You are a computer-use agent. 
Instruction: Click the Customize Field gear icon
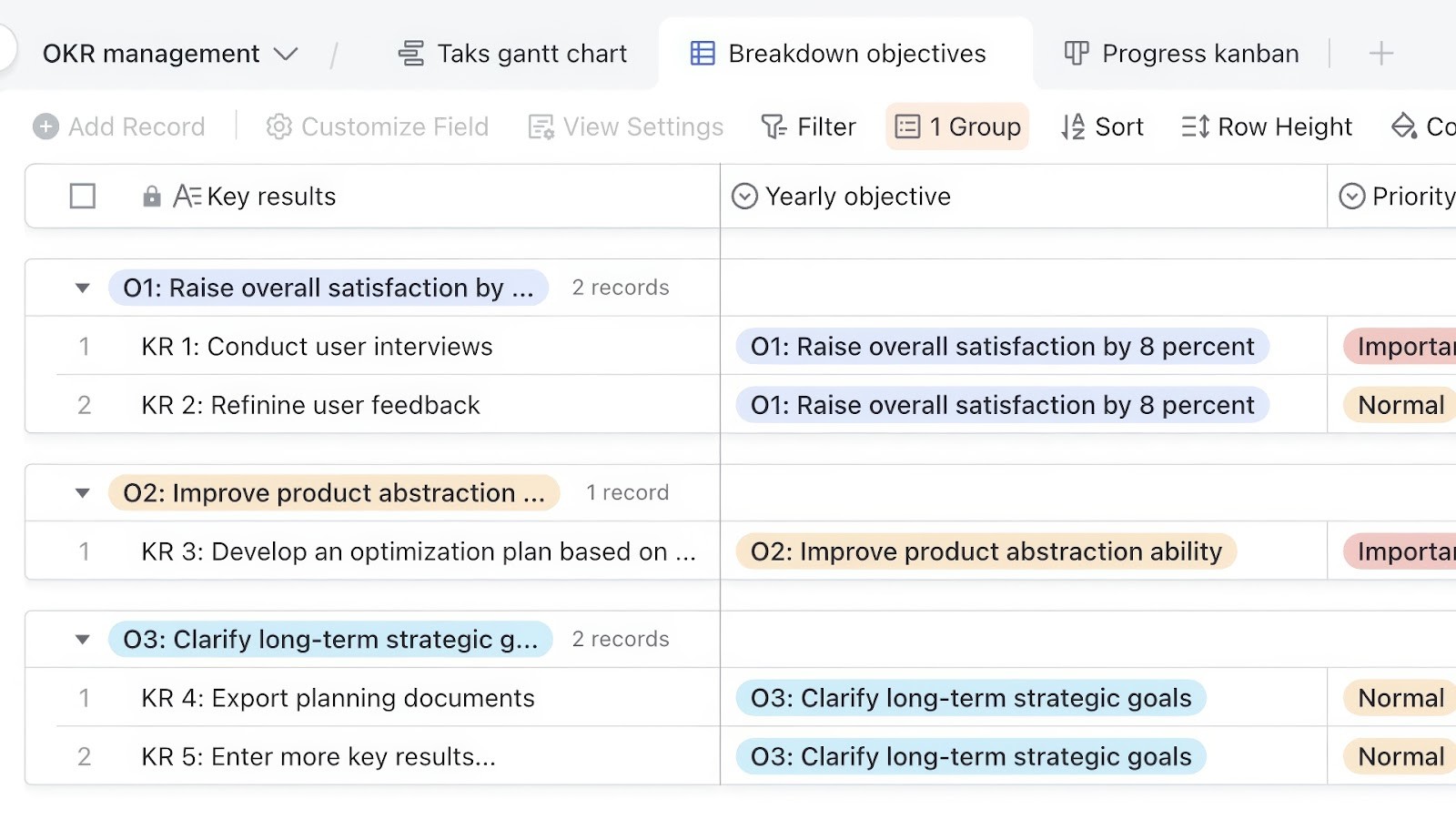(x=280, y=126)
